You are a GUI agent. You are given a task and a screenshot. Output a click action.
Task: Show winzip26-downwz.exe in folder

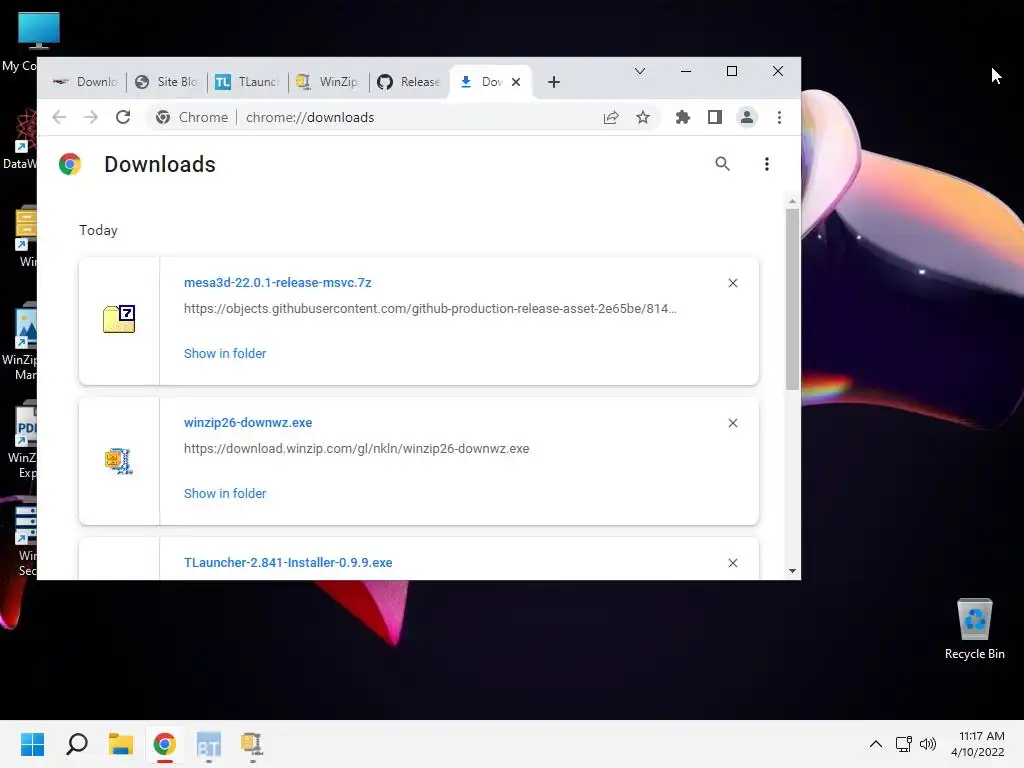pos(225,494)
